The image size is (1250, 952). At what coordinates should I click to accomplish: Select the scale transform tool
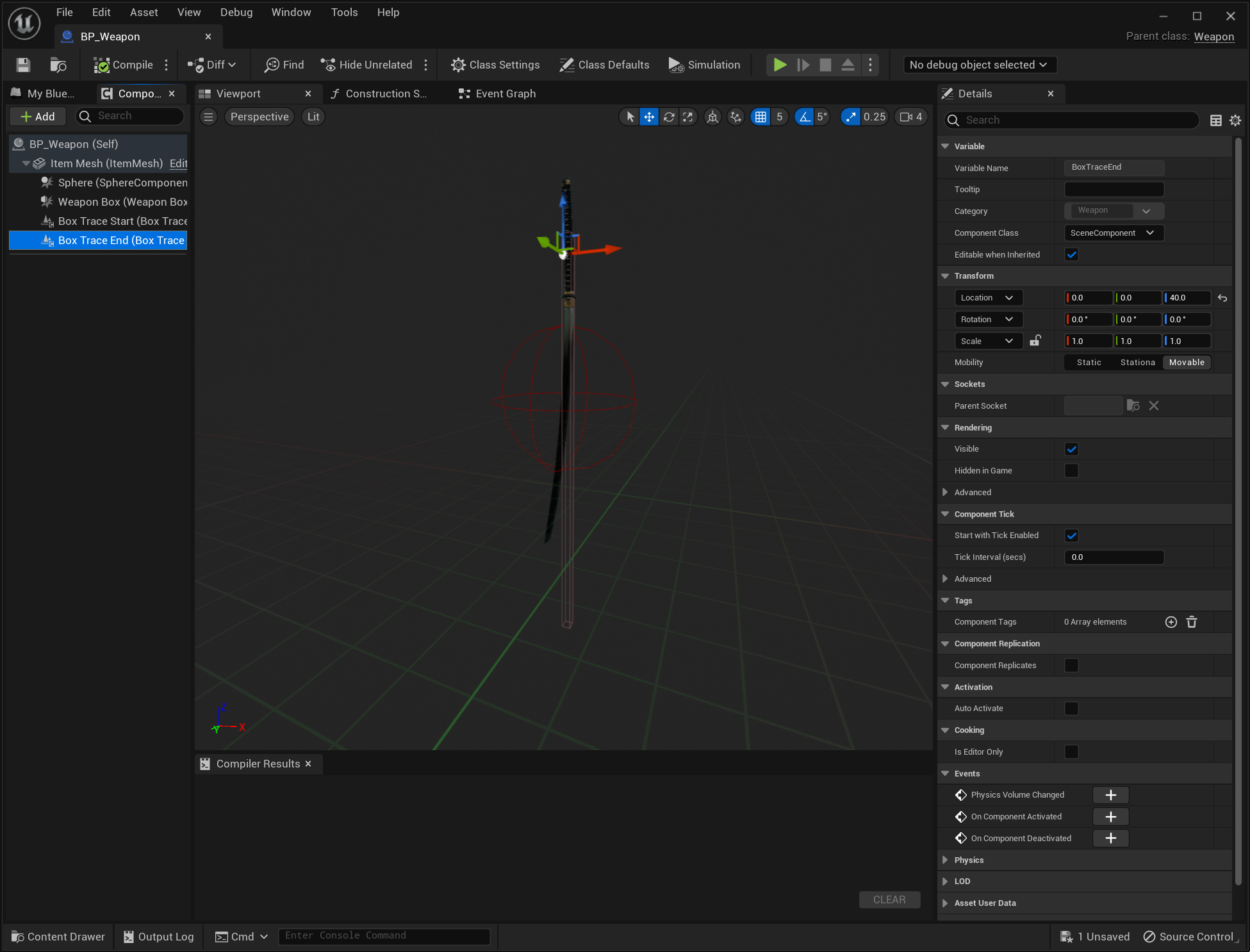pyautogui.click(x=688, y=117)
